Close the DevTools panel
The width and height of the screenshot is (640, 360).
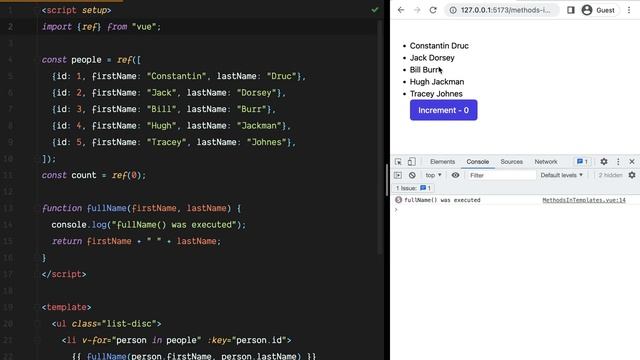(632, 162)
